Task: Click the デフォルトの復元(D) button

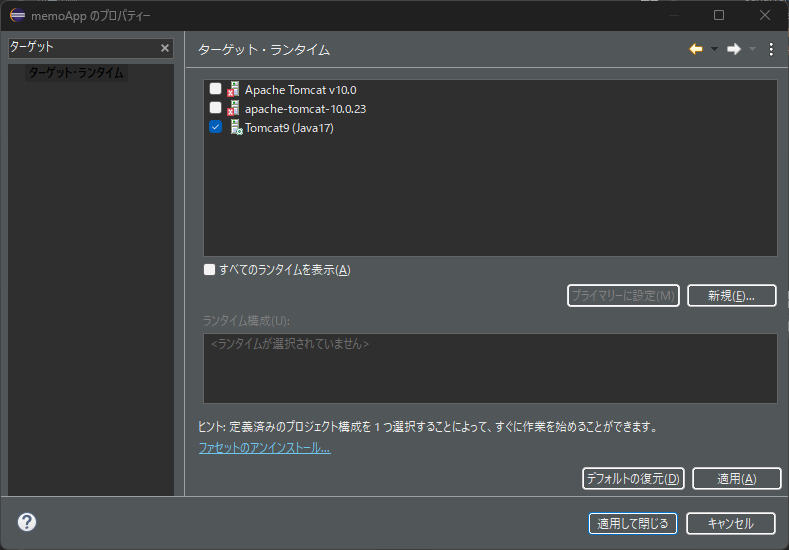Action: click(633, 479)
